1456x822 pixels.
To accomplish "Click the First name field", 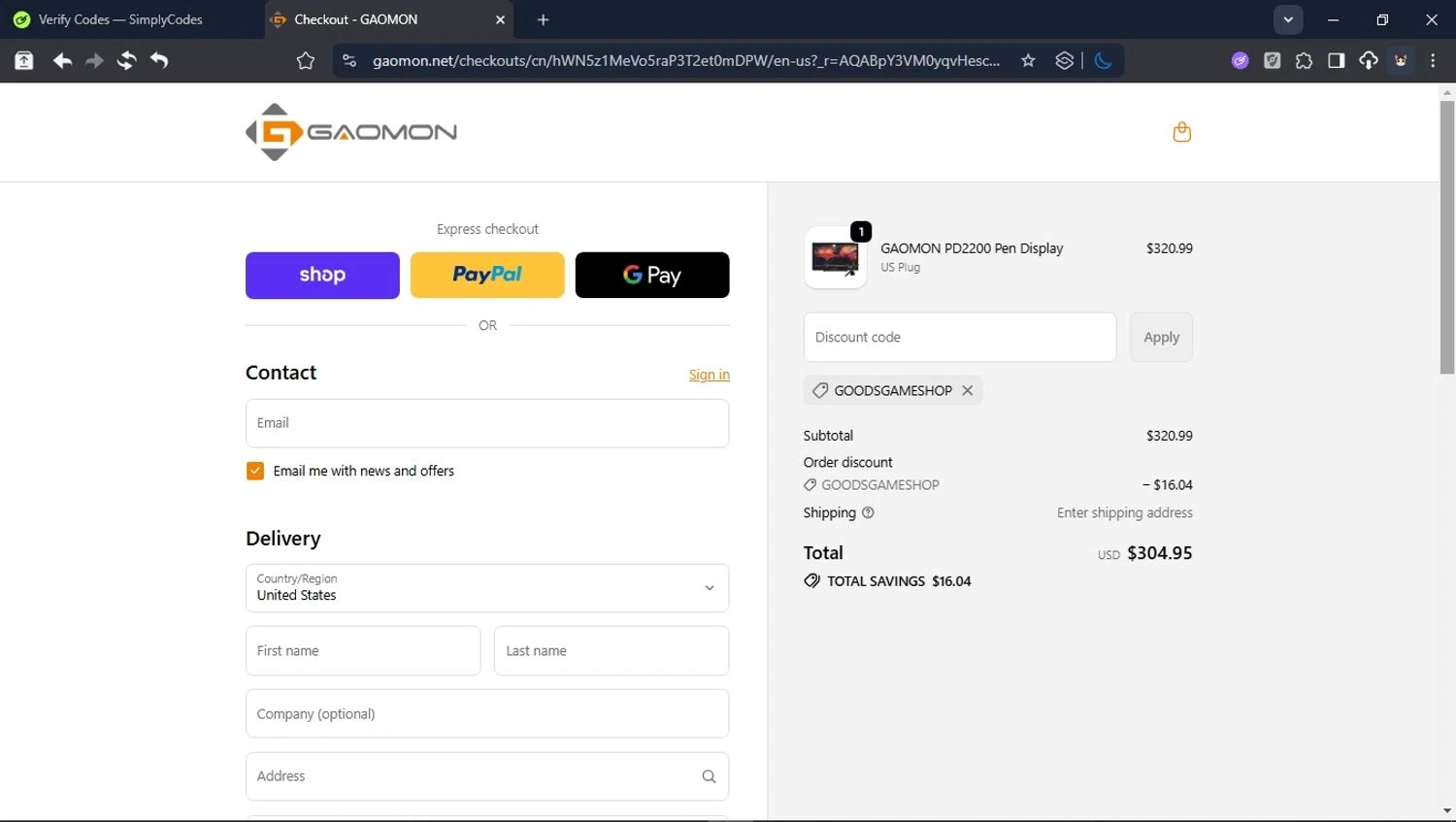I will click(x=363, y=651).
